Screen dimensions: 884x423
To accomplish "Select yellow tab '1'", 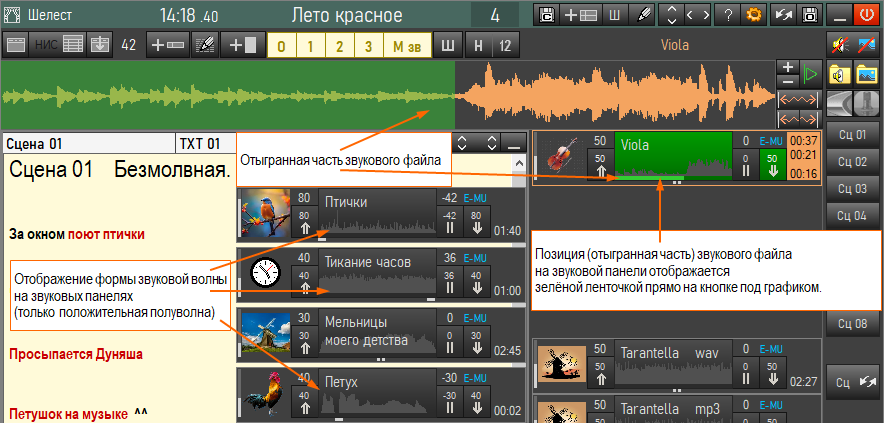I will point(310,45).
